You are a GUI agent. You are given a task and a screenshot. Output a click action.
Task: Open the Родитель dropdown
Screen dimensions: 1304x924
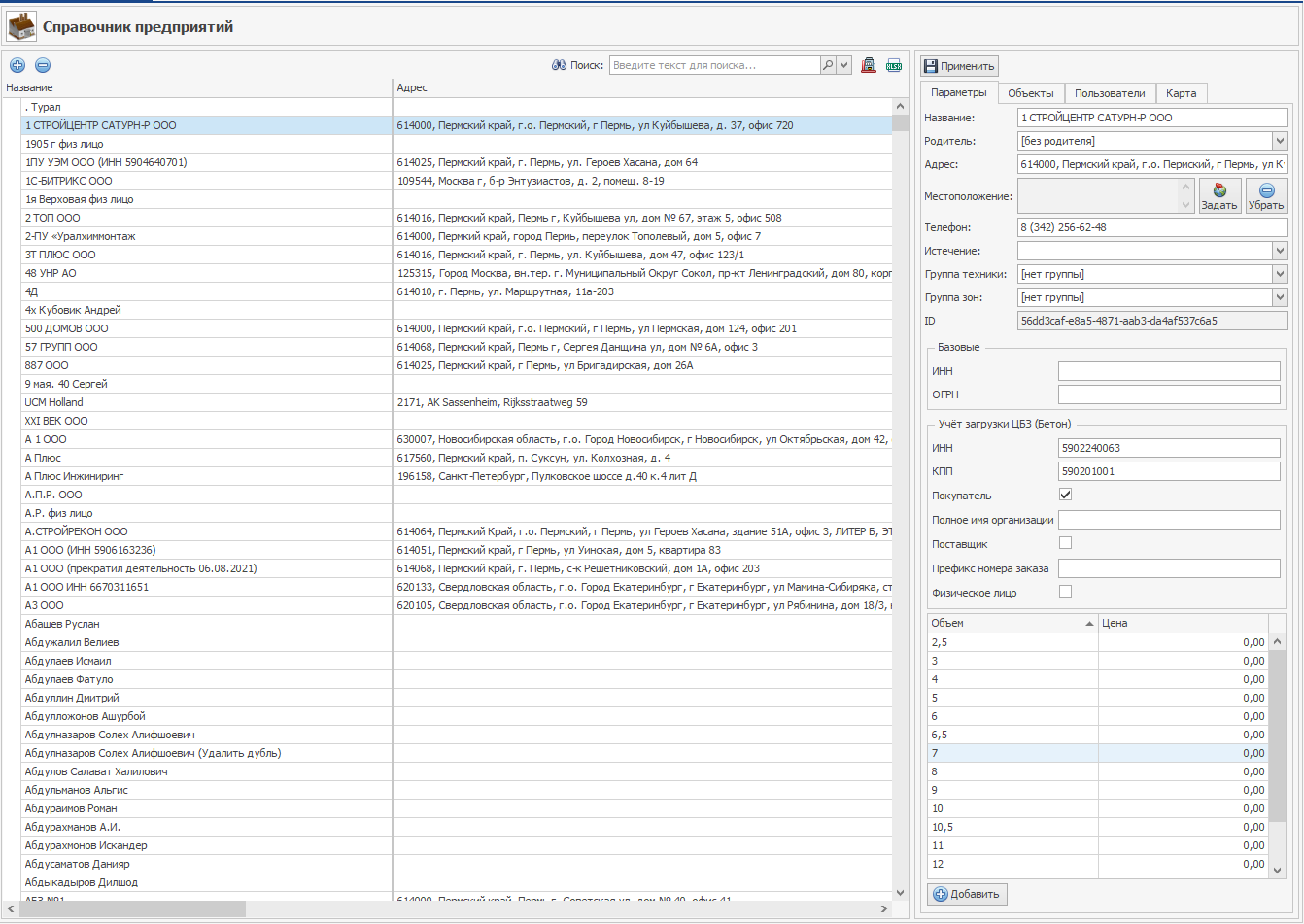(1280, 142)
